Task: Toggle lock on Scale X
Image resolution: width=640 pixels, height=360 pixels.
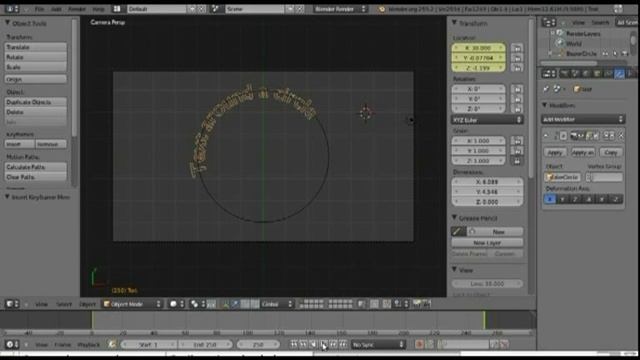Action: [517, 141]
